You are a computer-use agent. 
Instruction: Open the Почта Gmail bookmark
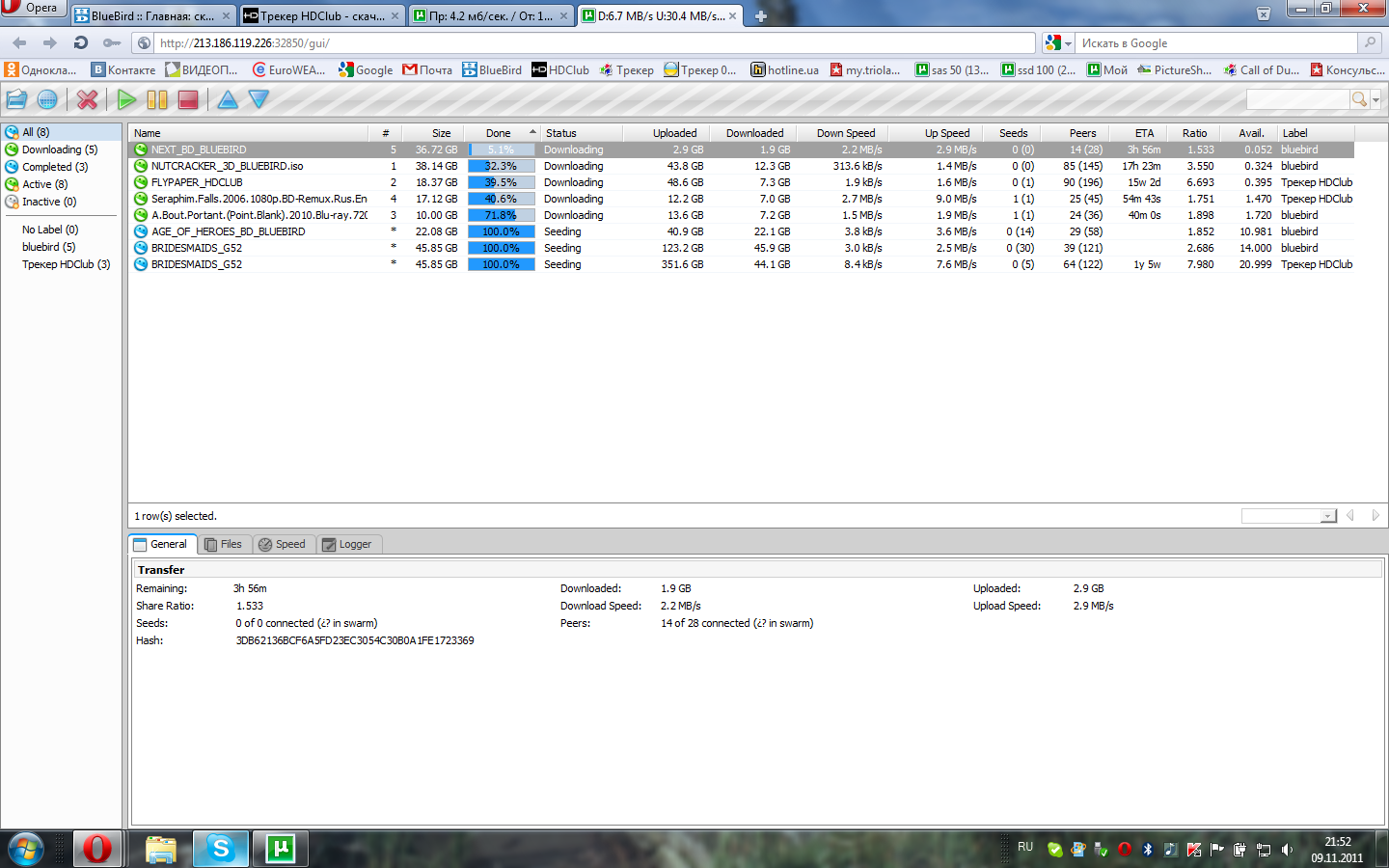pos(427,69)
